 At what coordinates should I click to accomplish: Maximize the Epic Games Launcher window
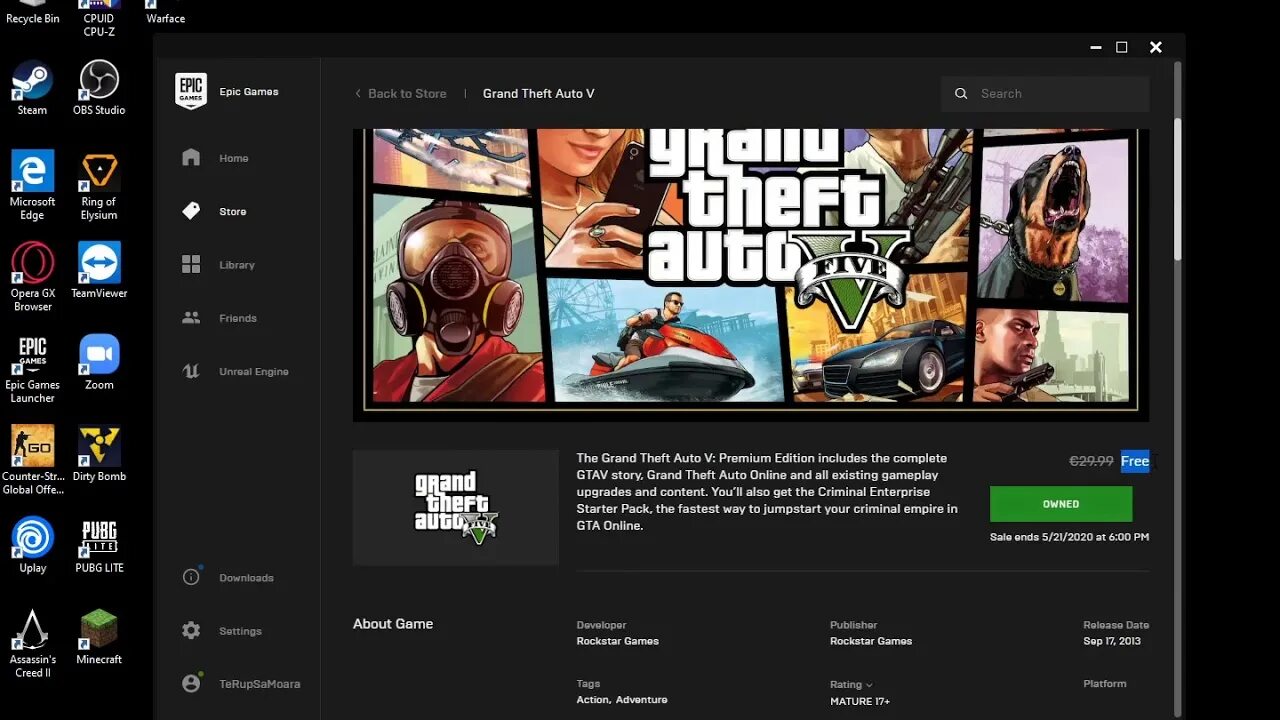click(x=1122, y=47)
